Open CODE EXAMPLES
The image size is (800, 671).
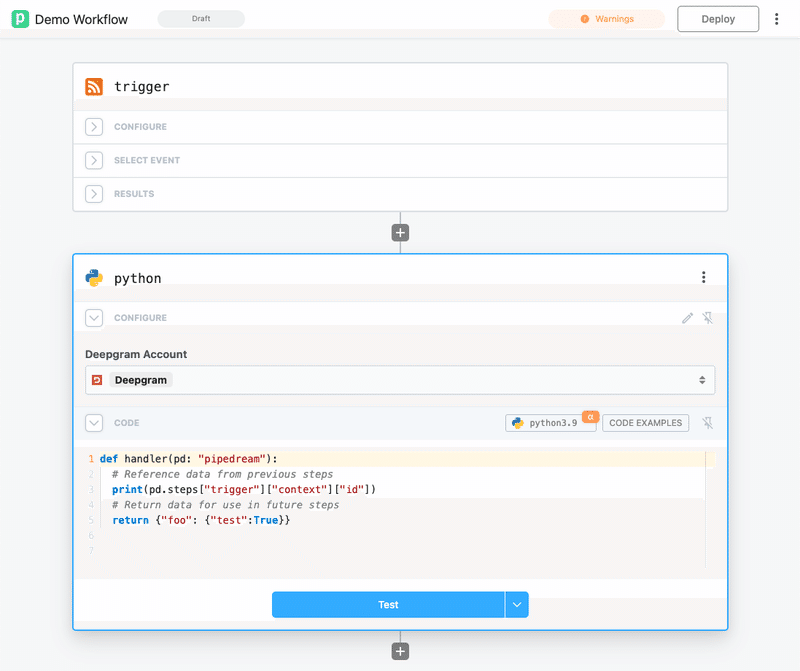[x=645, y=423]
